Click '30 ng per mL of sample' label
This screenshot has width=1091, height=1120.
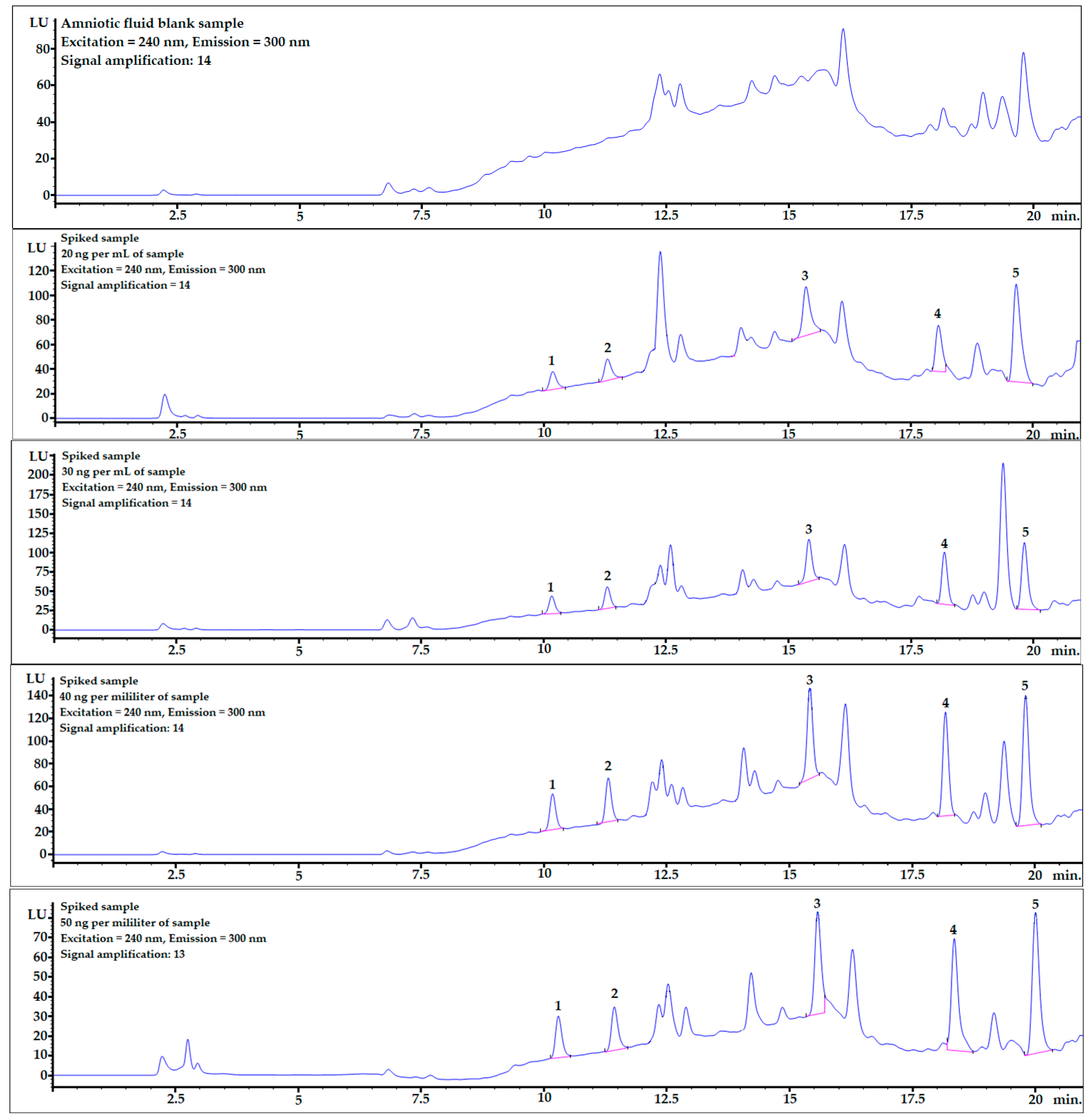click(123, 471)
